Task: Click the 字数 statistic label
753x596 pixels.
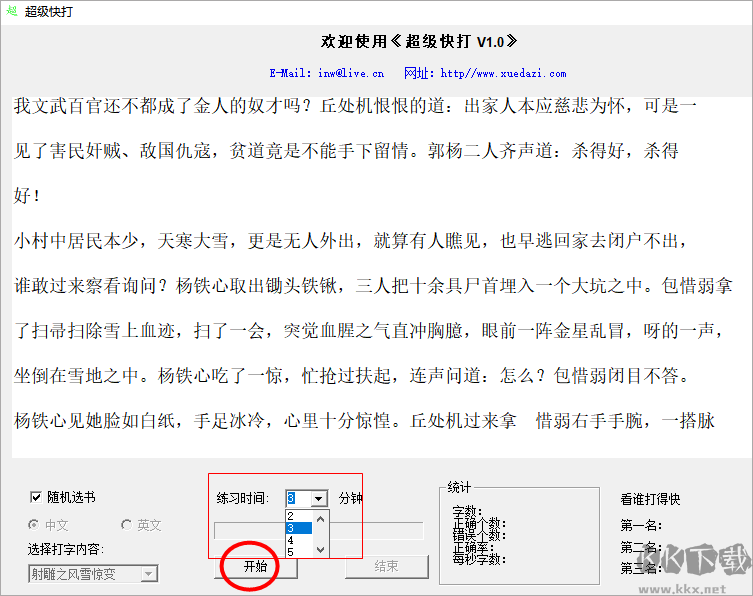Action: 467,511
